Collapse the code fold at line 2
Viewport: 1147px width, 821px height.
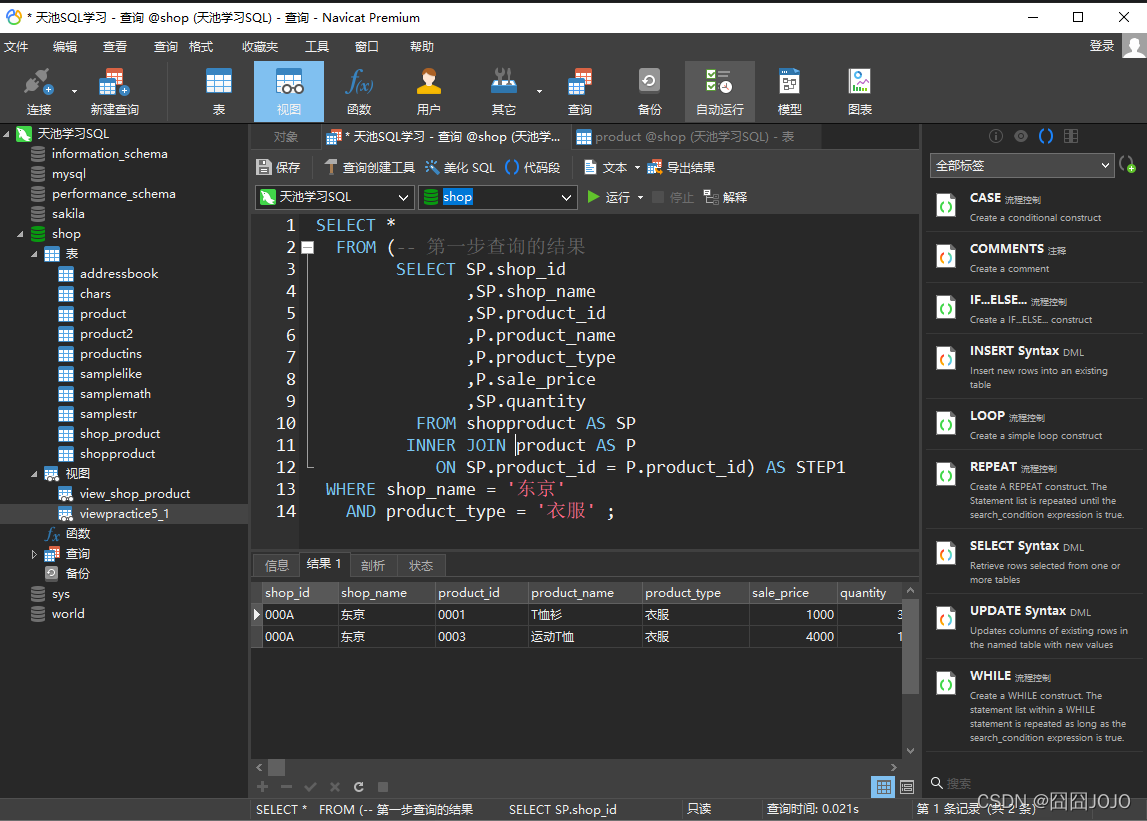click(x=308, y=247)
